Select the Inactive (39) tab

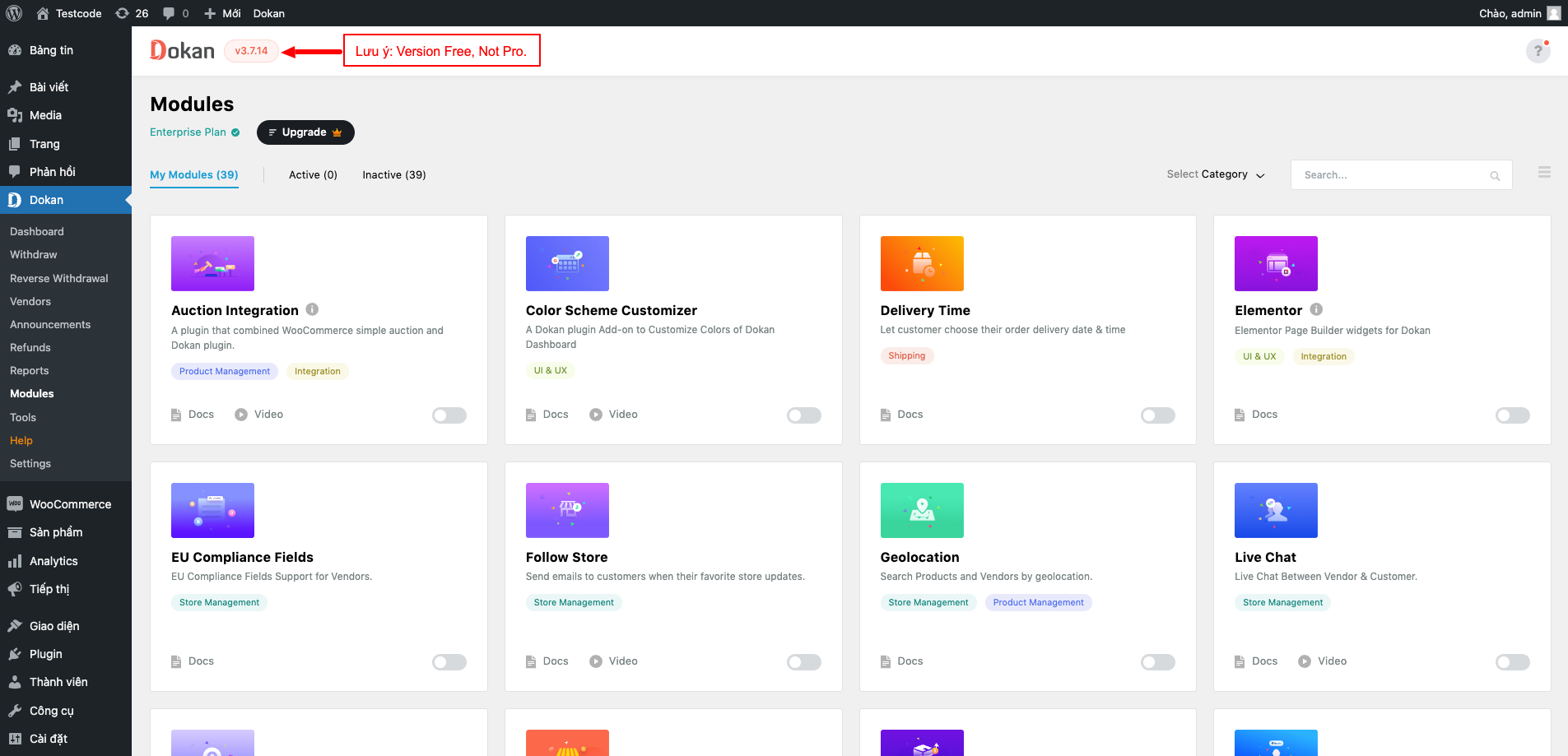(394, 174)
